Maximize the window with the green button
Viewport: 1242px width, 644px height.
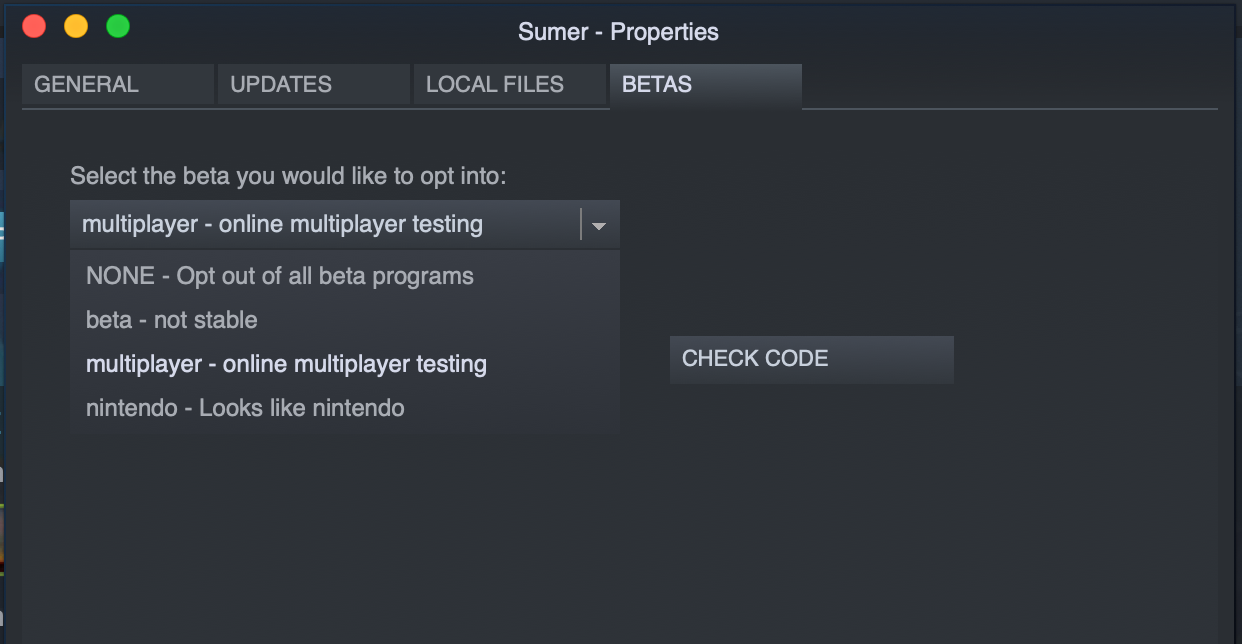[x=118, y=27]
